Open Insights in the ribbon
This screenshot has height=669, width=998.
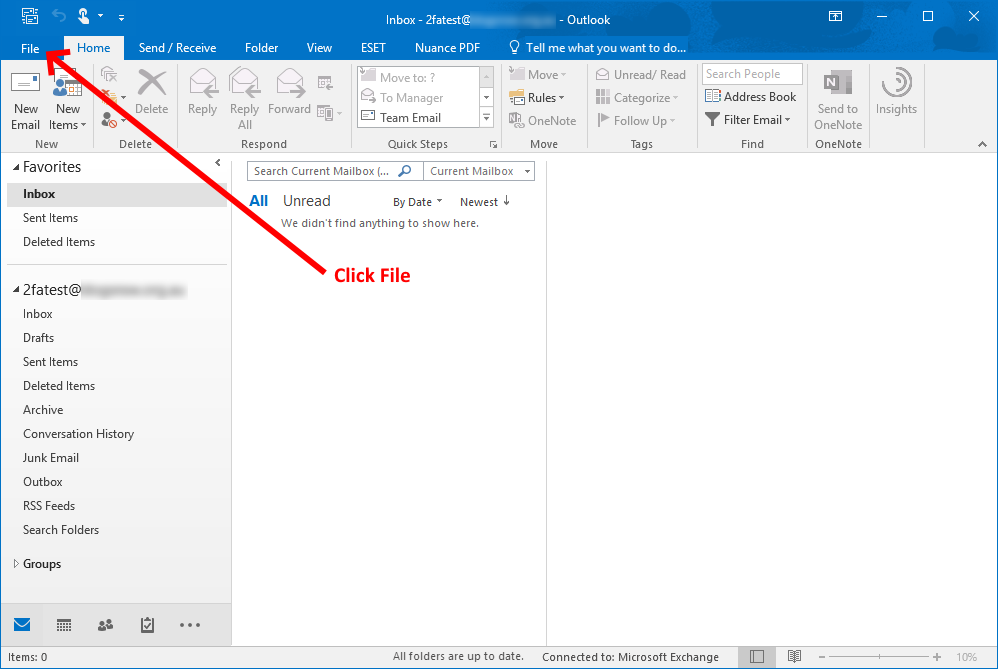896,93
